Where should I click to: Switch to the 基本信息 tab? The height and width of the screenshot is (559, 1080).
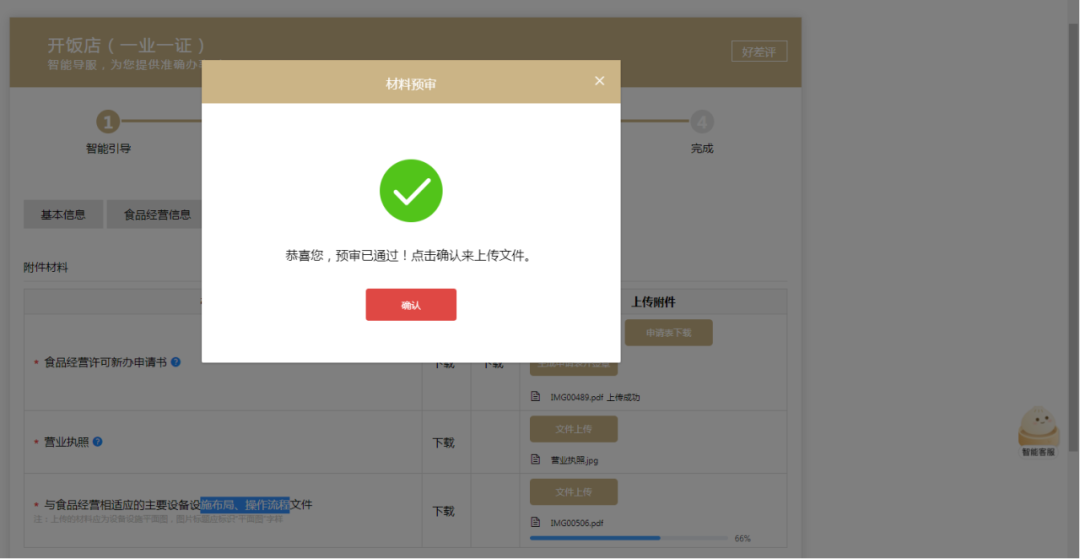coord(63,214)
